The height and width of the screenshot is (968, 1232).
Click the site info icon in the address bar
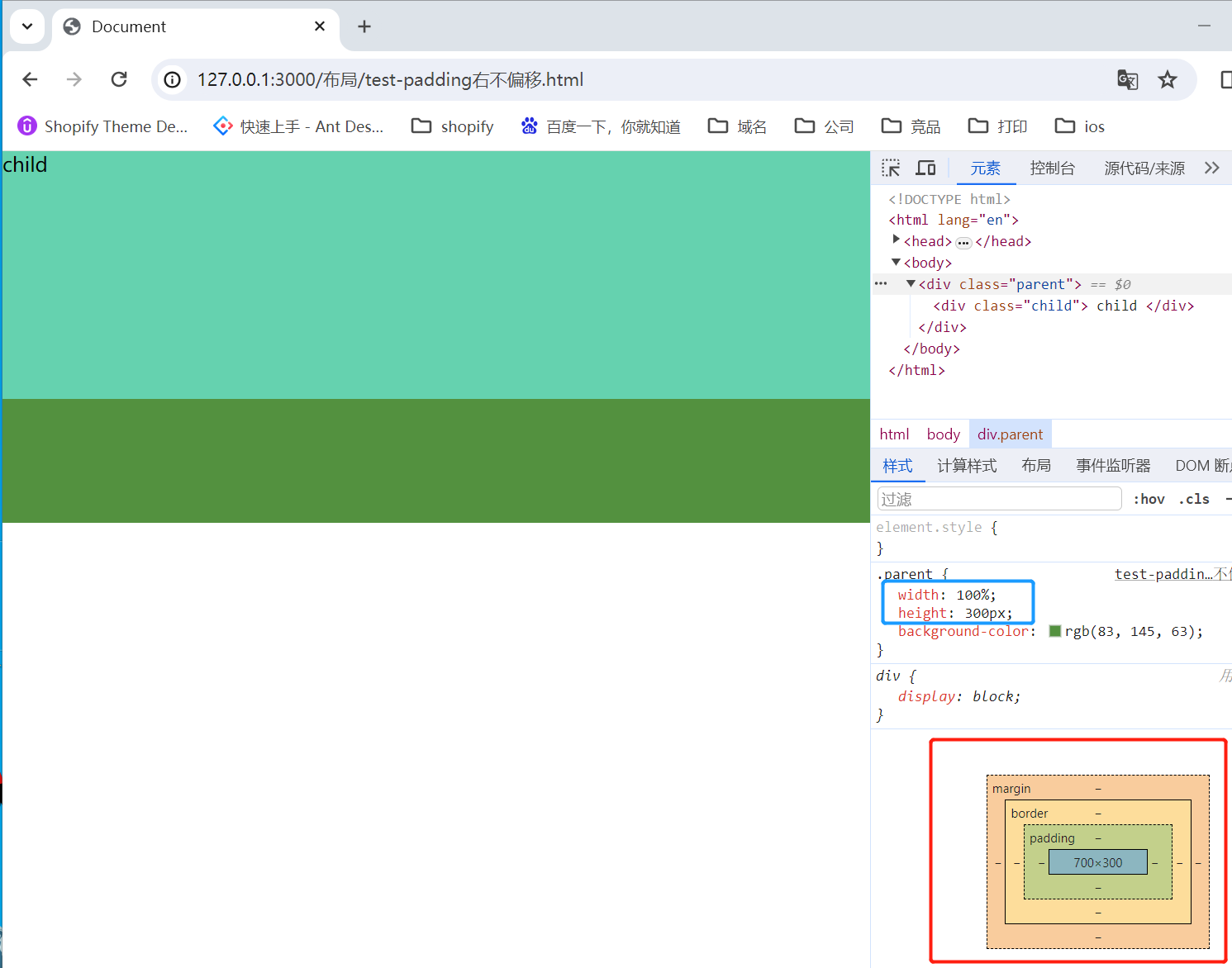coord(171,79)
